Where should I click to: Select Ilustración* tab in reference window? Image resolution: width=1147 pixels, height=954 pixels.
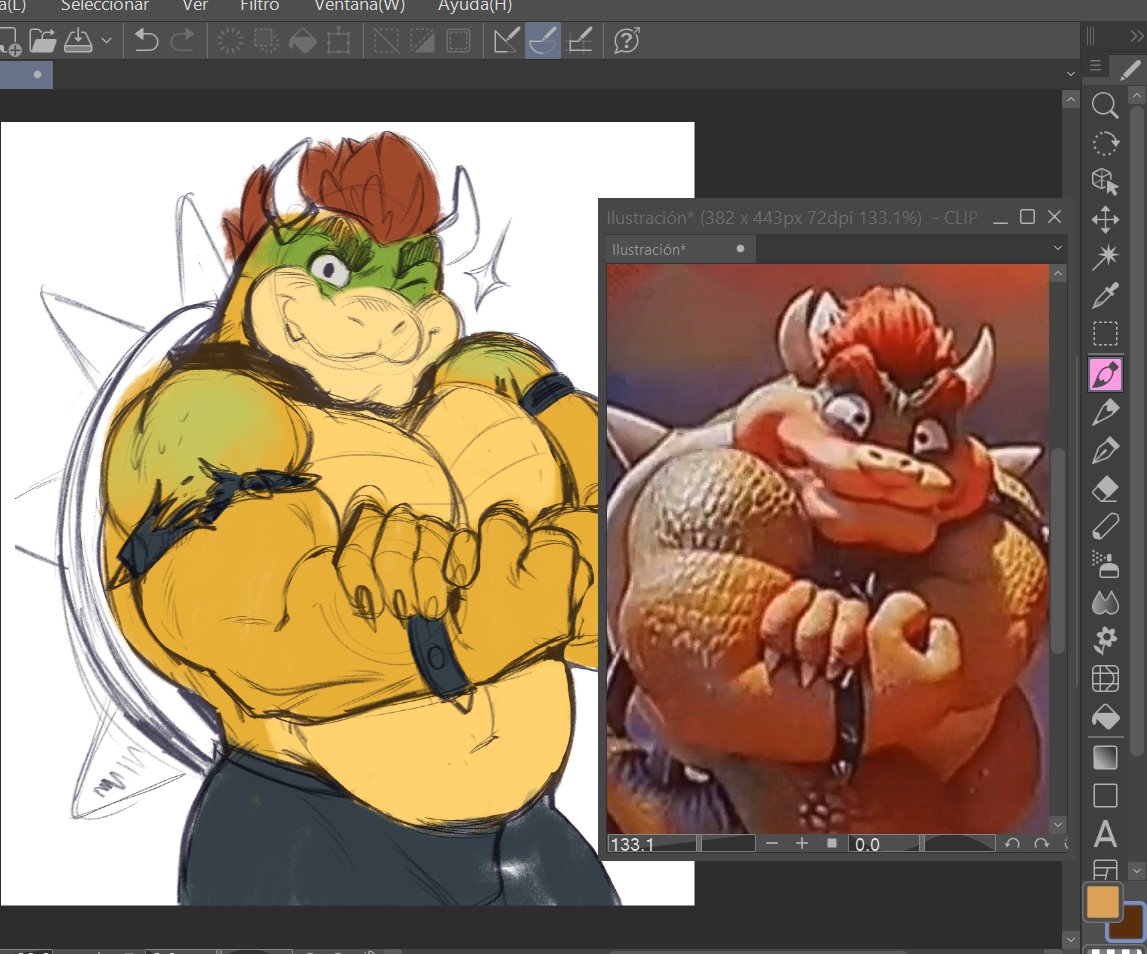pyautogui.click(x=680, y=249)
